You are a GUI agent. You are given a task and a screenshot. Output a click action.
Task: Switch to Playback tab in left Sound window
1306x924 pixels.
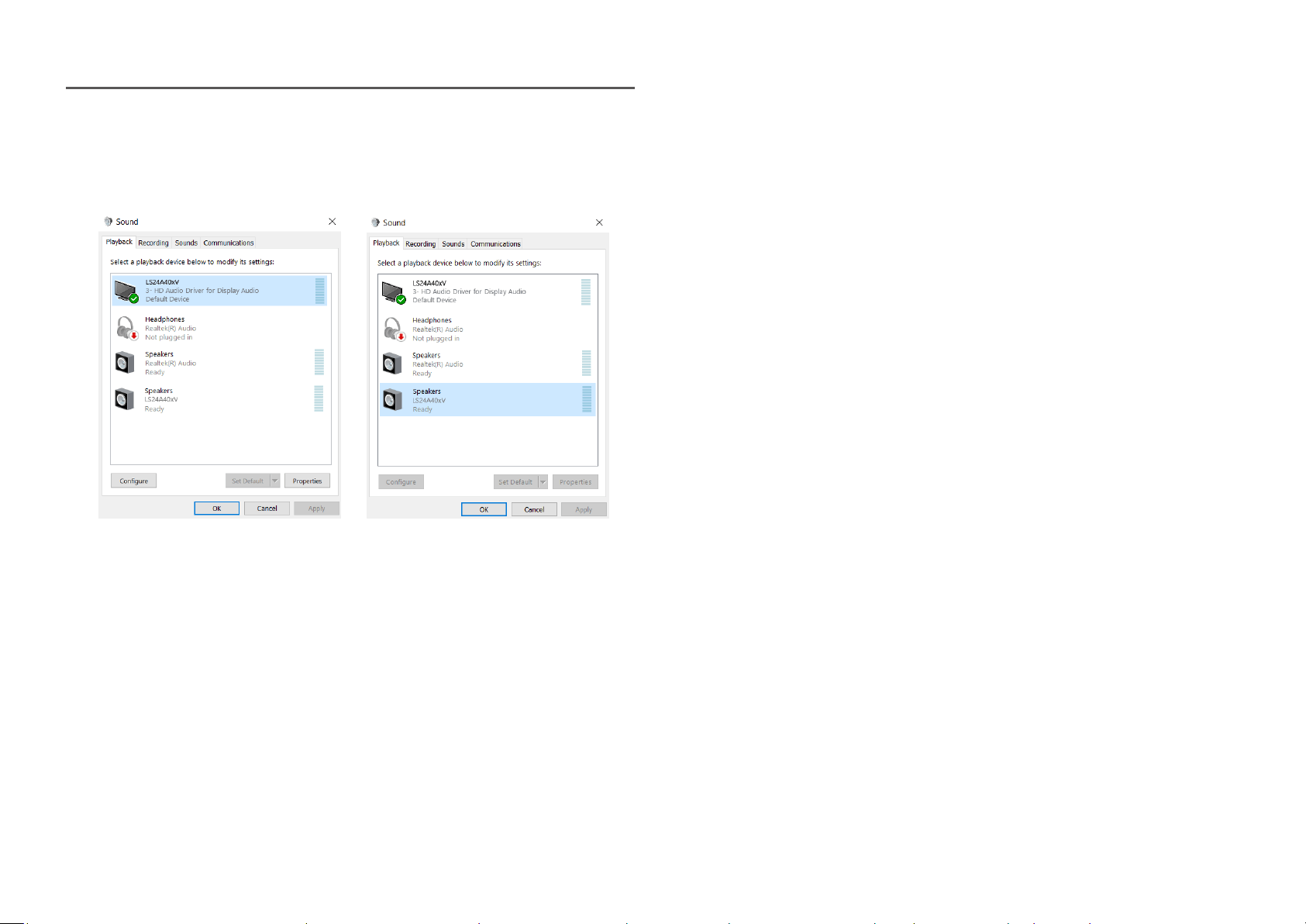tap(119, 242)
